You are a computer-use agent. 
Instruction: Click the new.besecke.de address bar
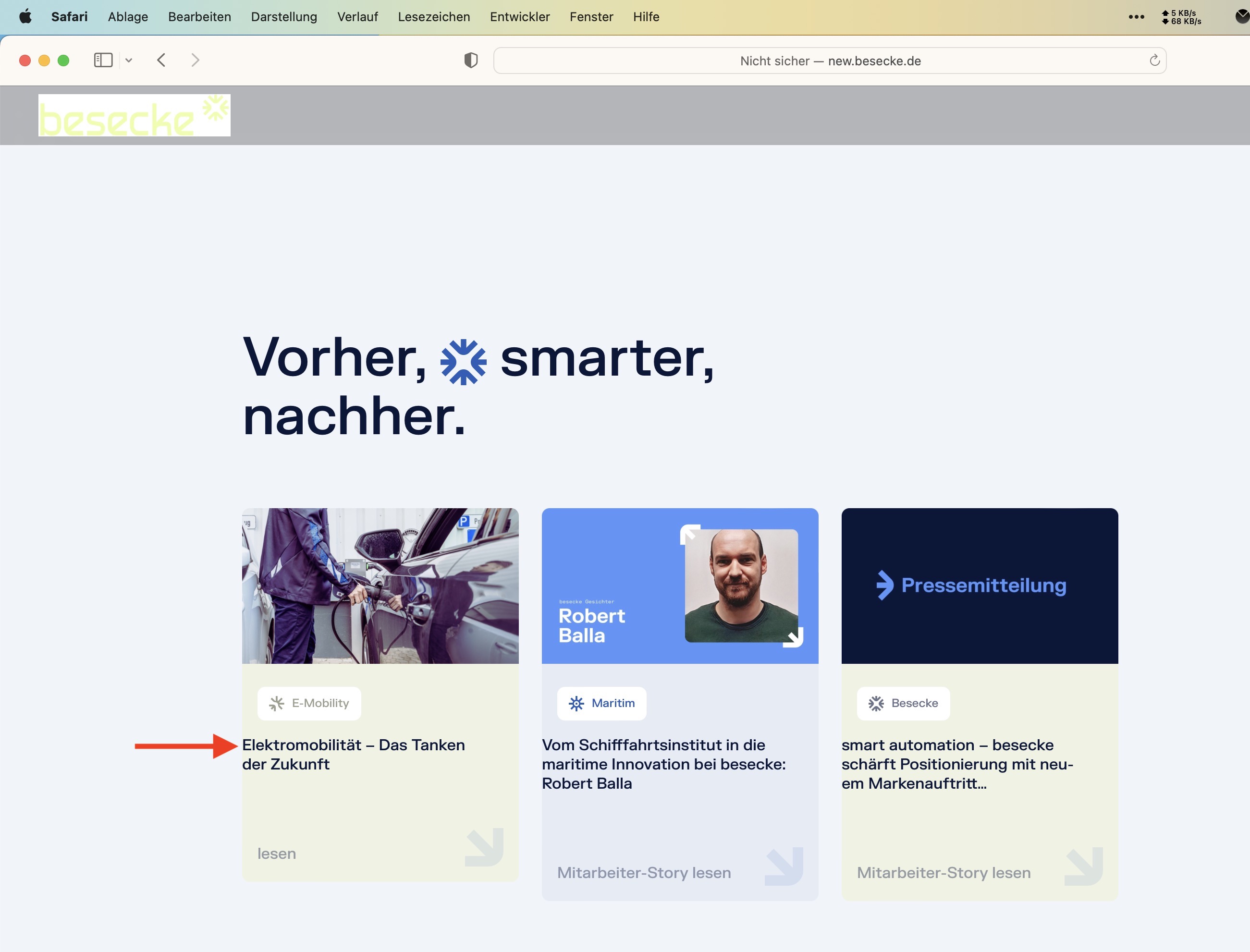[830, 61]
